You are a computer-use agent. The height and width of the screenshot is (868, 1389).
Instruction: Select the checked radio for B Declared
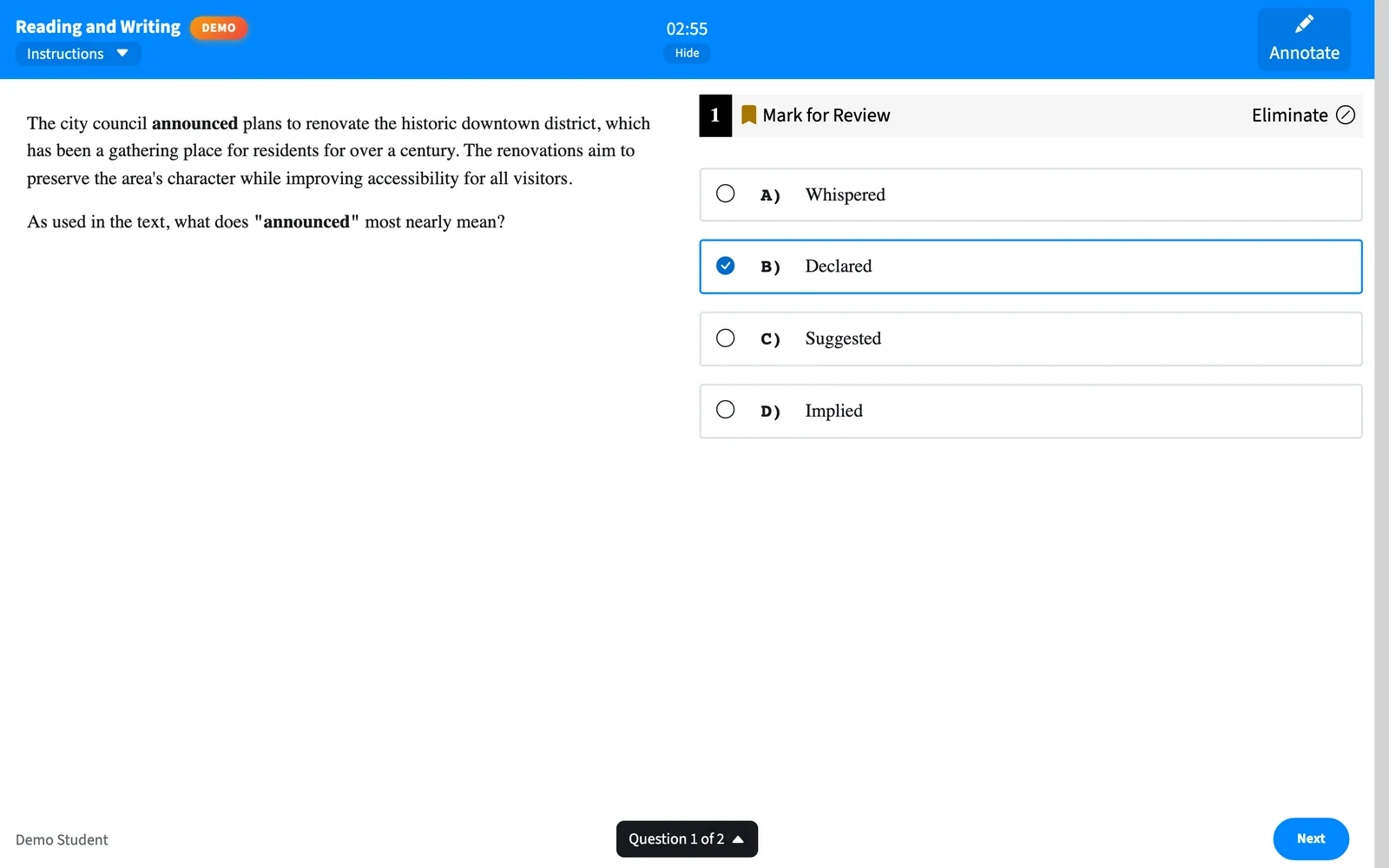[726, 266]
